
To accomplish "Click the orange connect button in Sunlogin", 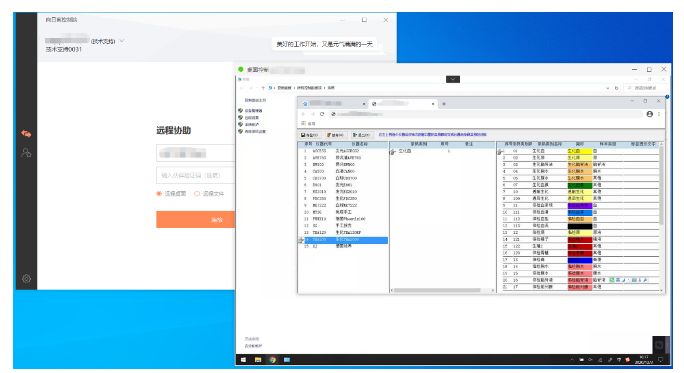I will coord(195,219).
